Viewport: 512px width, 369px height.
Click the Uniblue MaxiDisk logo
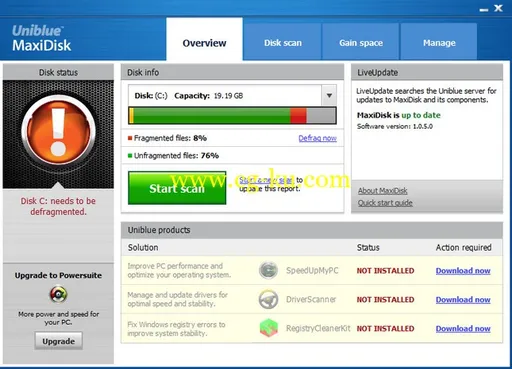tap(42, 38)
